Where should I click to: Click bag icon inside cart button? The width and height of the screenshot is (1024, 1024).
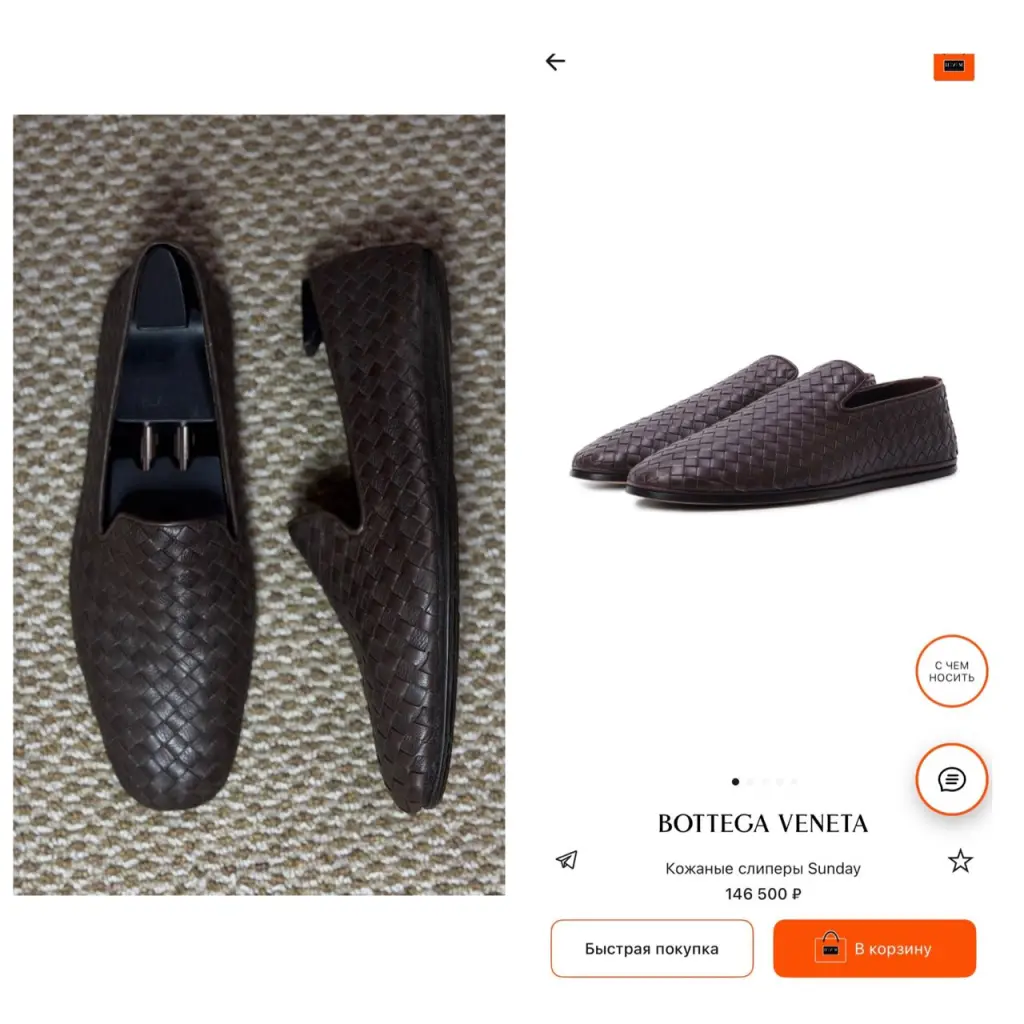830,948
